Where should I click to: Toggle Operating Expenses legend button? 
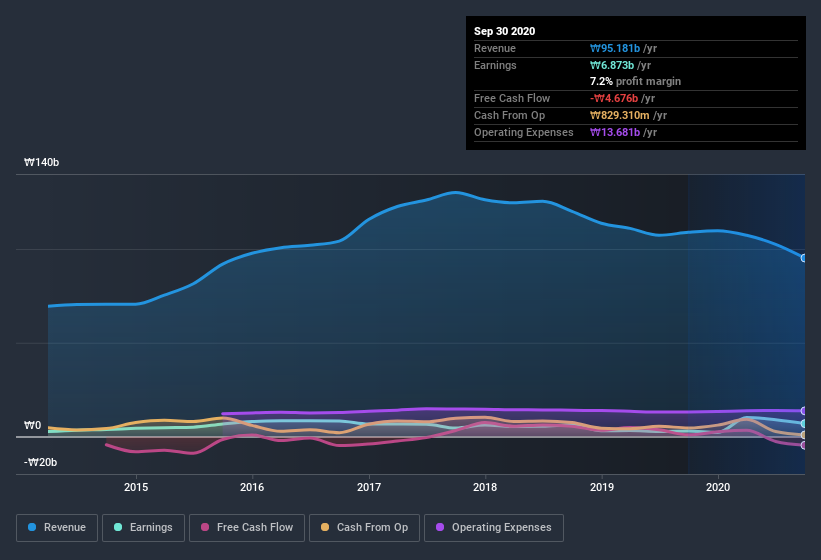494,528
